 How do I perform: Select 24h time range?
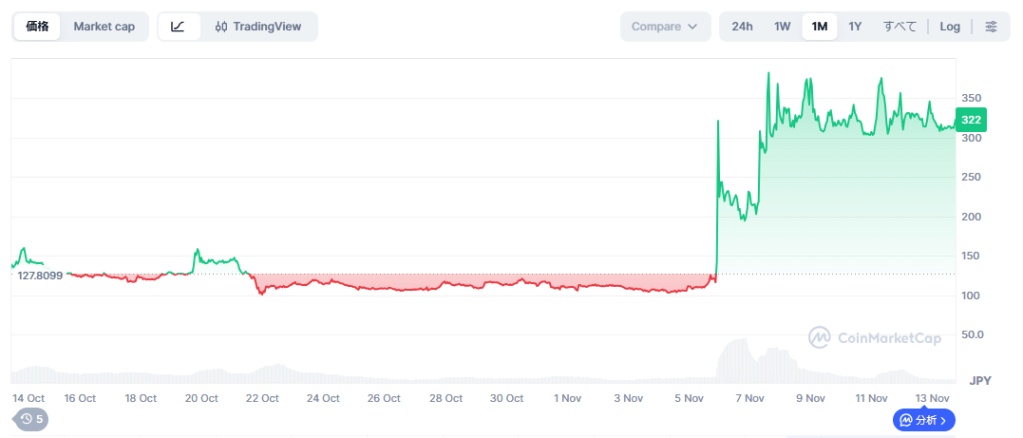point(742,26)
